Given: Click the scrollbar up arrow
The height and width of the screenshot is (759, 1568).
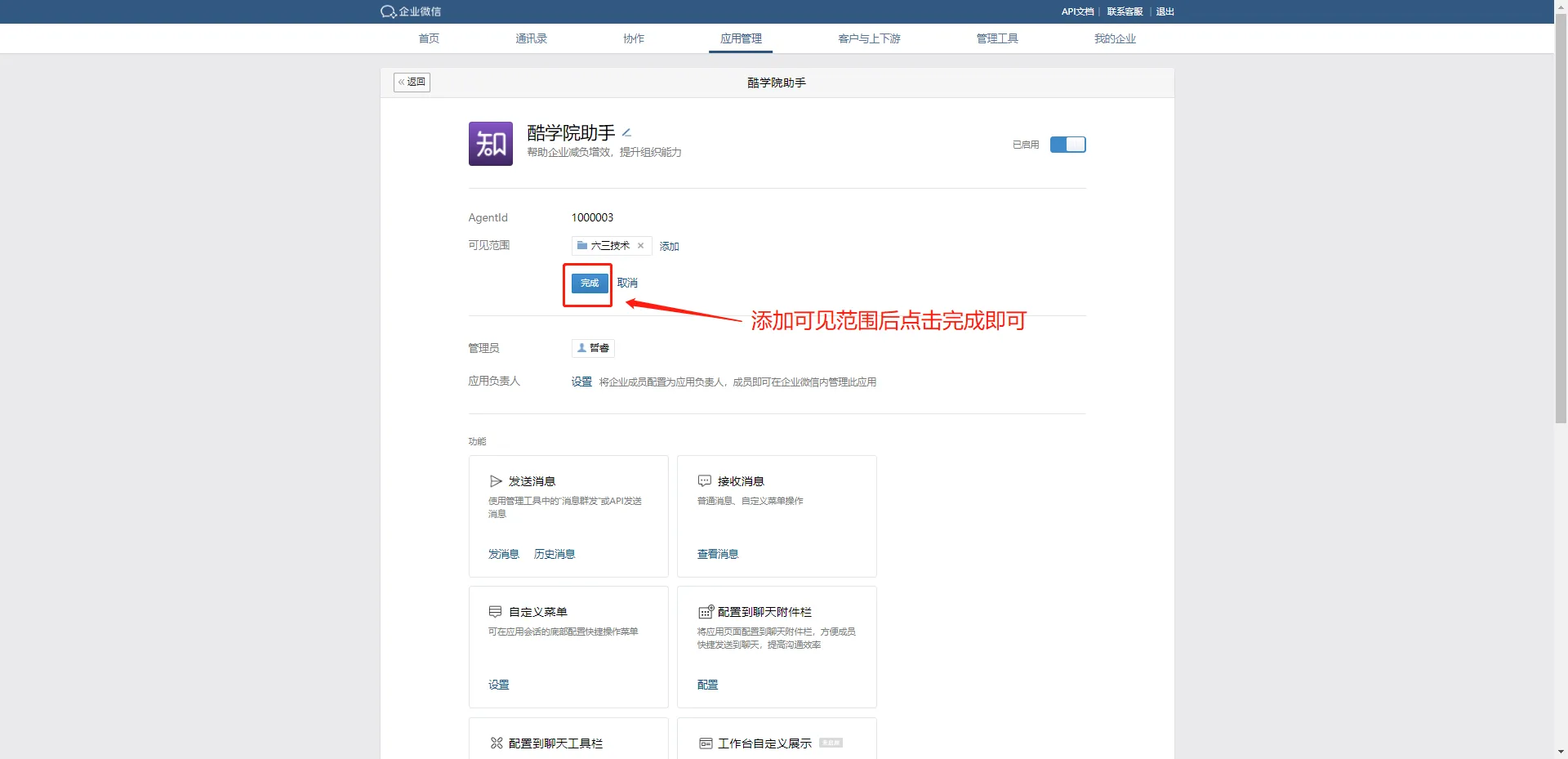Looking at the screenshot, I should tap(1561, 6).
